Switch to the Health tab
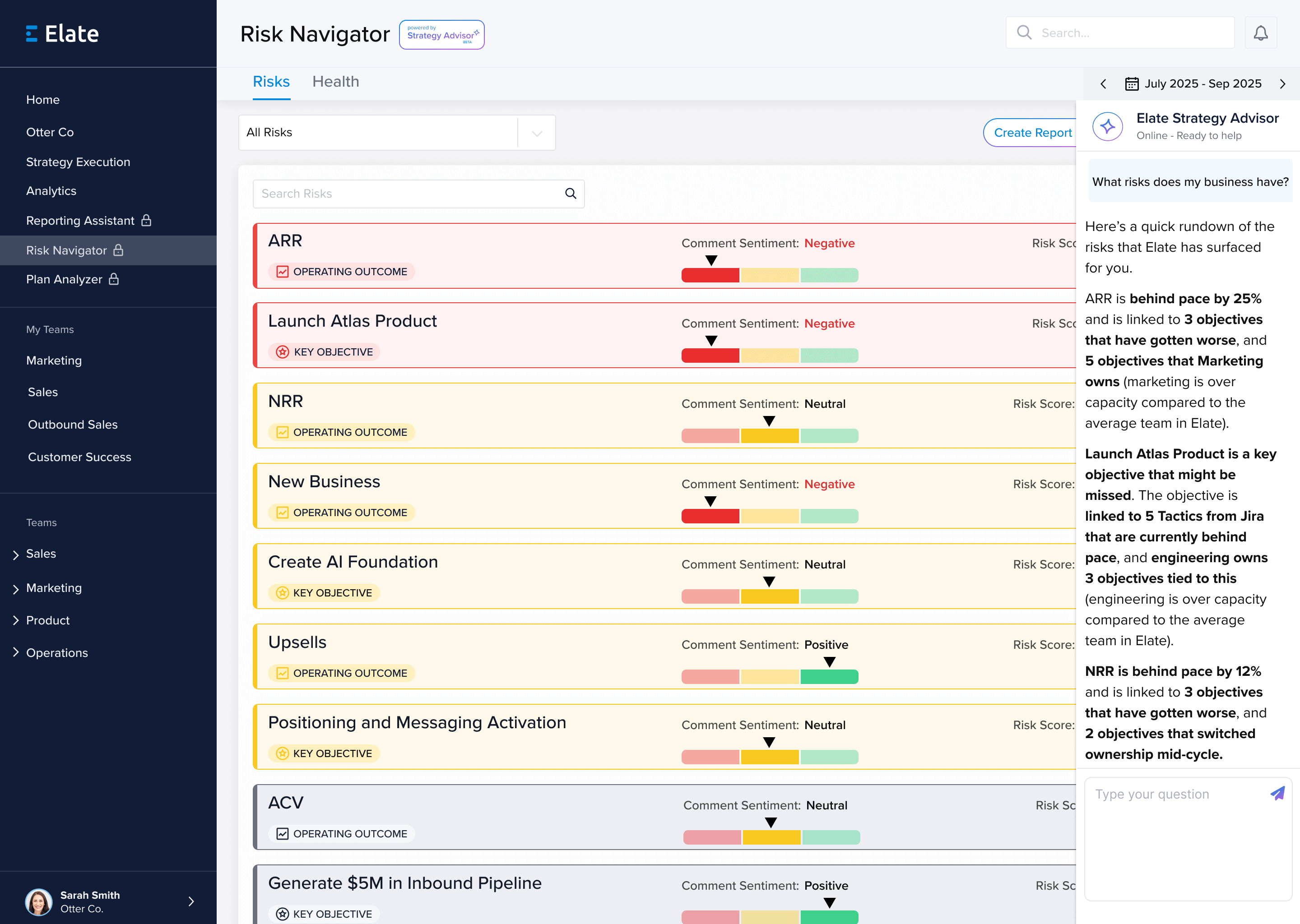 (x=335, y=81)
